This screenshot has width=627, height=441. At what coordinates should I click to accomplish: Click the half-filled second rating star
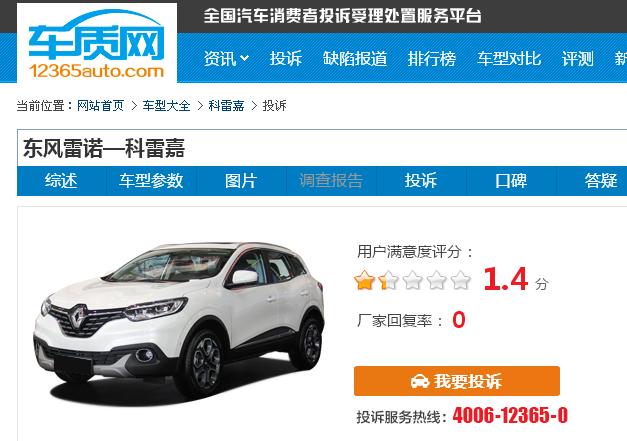coord(388,280)
